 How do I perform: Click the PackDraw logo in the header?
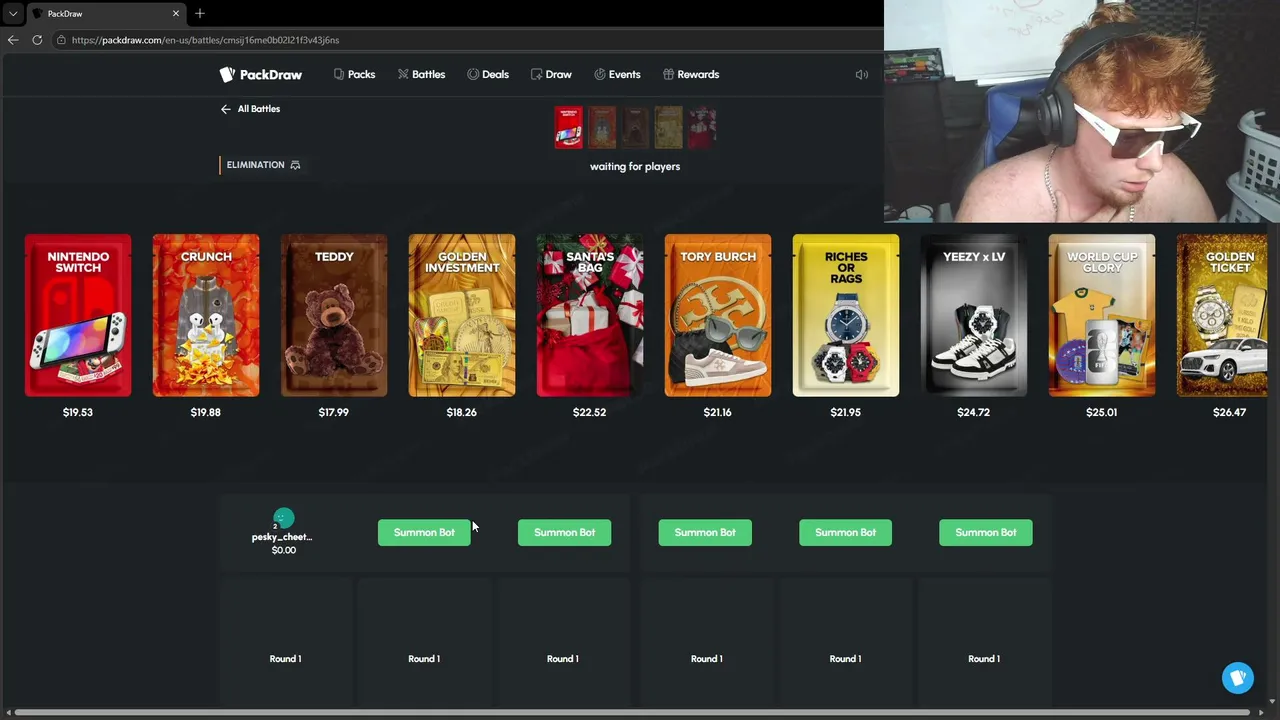pos(261,74)
